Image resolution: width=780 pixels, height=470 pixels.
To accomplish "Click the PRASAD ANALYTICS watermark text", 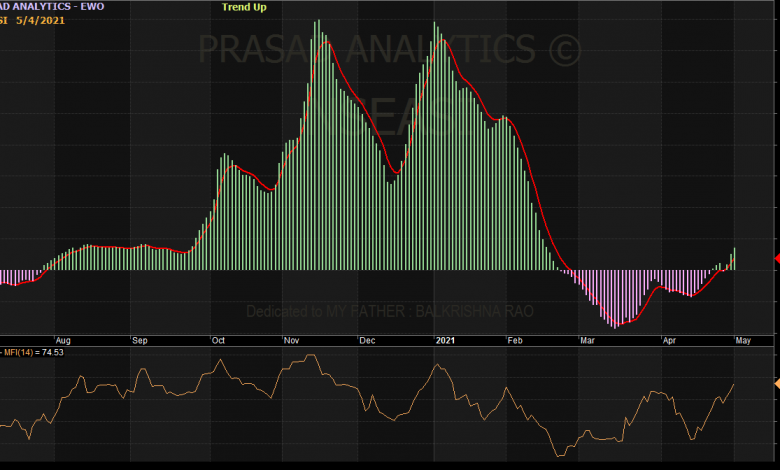I will [390, 48].
